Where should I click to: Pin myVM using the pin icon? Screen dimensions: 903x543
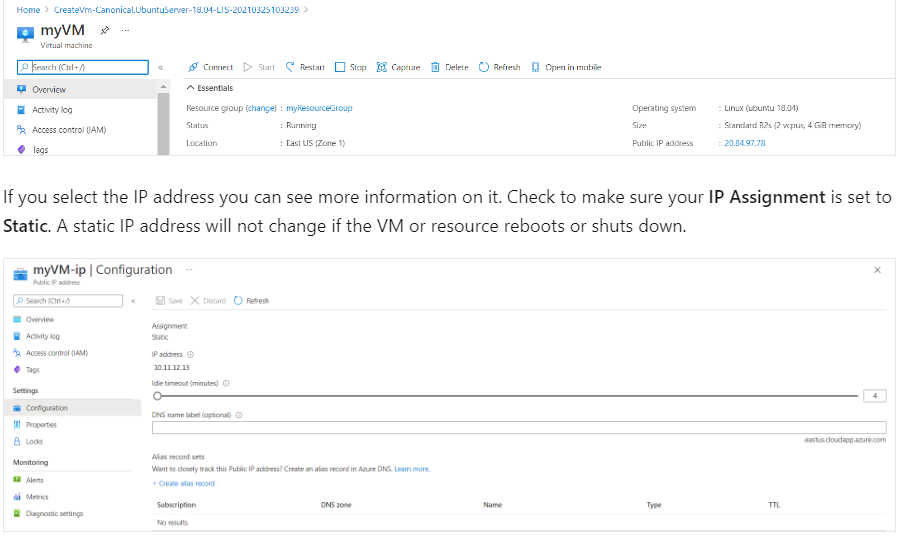click(105, 31)
